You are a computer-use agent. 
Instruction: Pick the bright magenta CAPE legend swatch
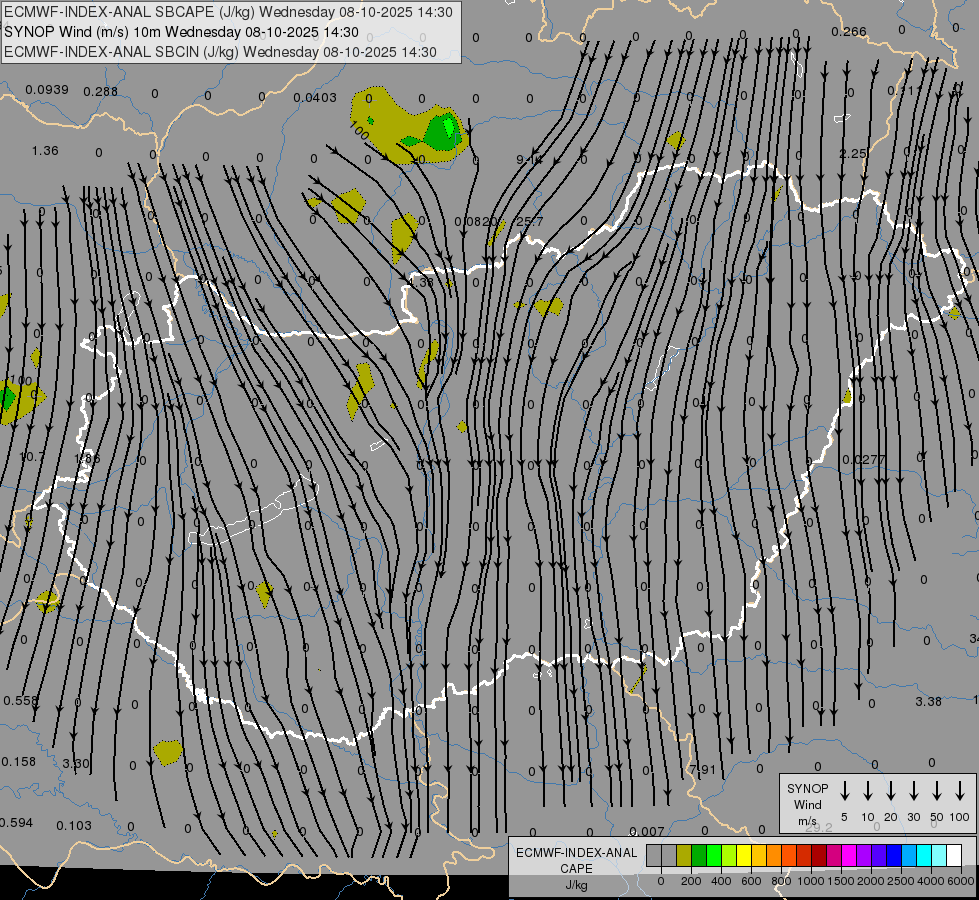pos(849,856)
